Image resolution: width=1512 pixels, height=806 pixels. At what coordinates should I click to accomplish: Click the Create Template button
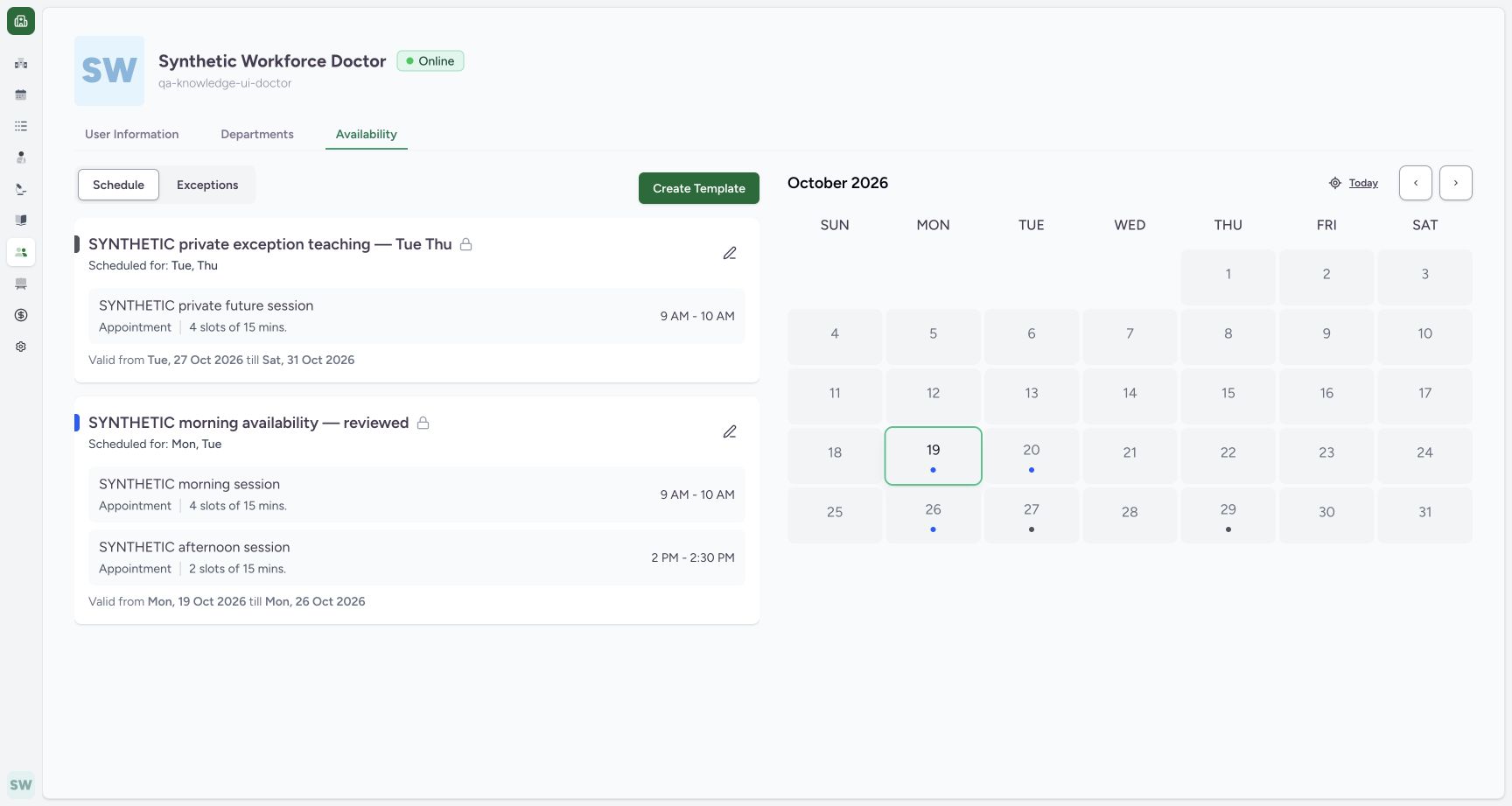pyautogui.click(x=699, y=188)
